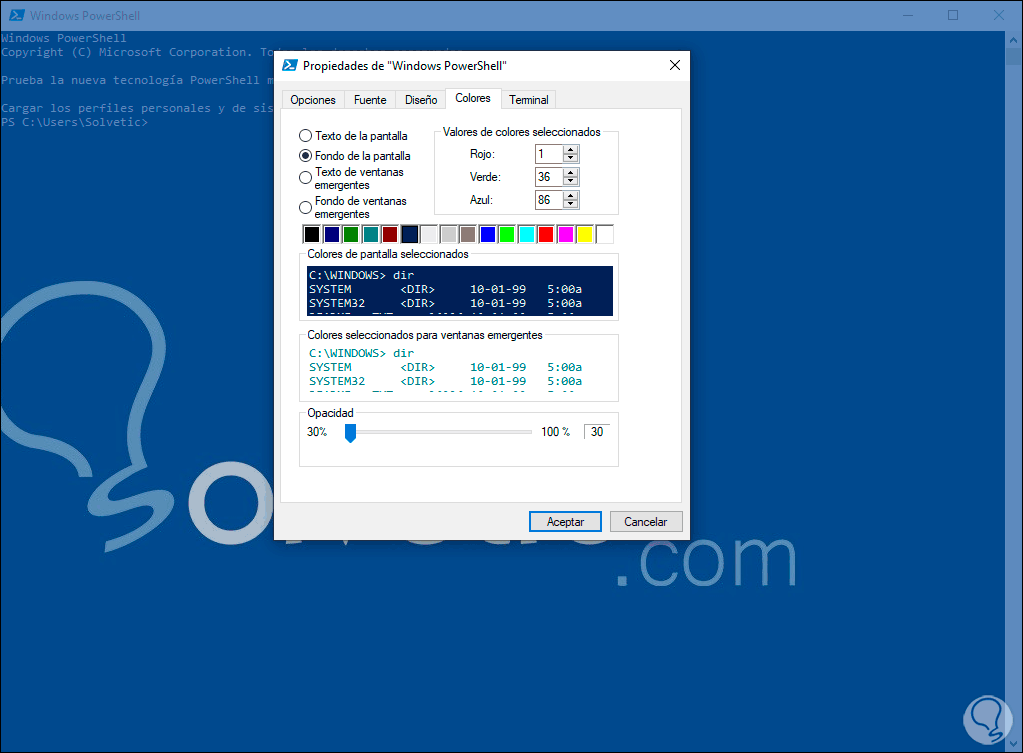Image resolution: width=1023 pixels, height=753 pixels.
Task: Maximize the Windows PowerShell window
Action: (x=953, y=15)
